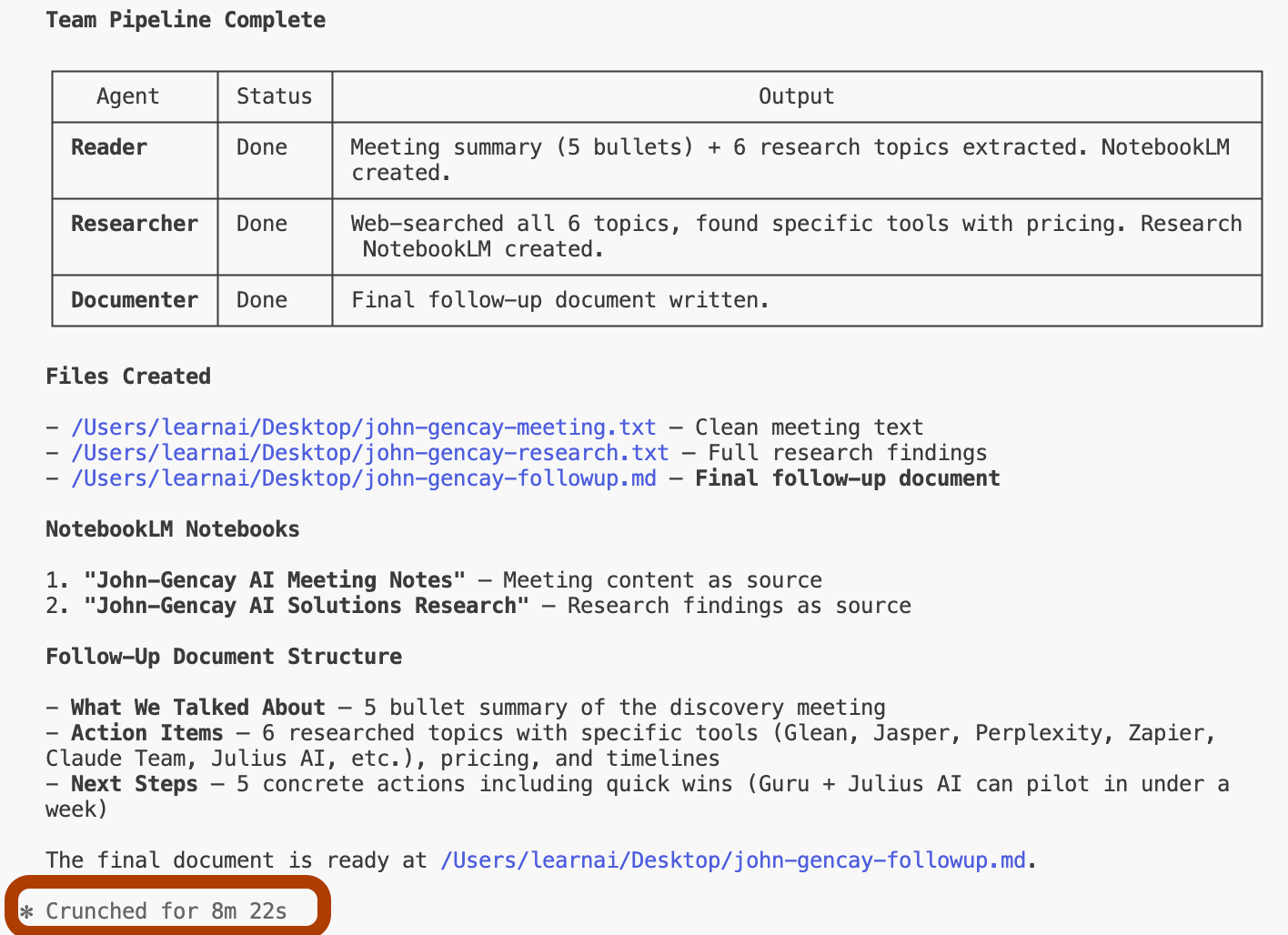
Task: Click "John-Gencay AI Meeting Notes" notebook title
Action: click(x=275, y=580)
